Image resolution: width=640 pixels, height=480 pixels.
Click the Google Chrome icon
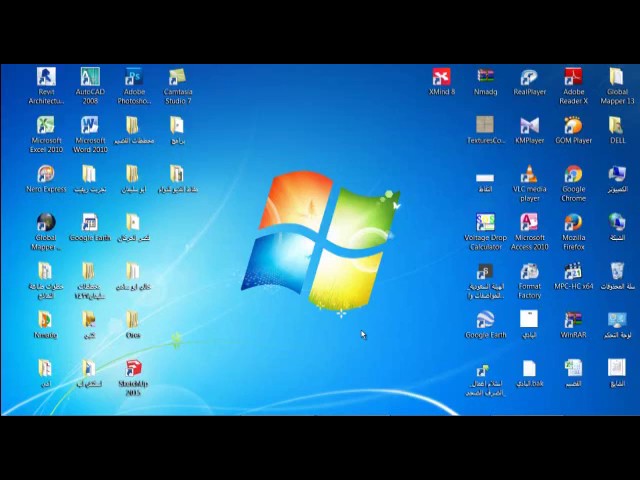pos(573,183)
